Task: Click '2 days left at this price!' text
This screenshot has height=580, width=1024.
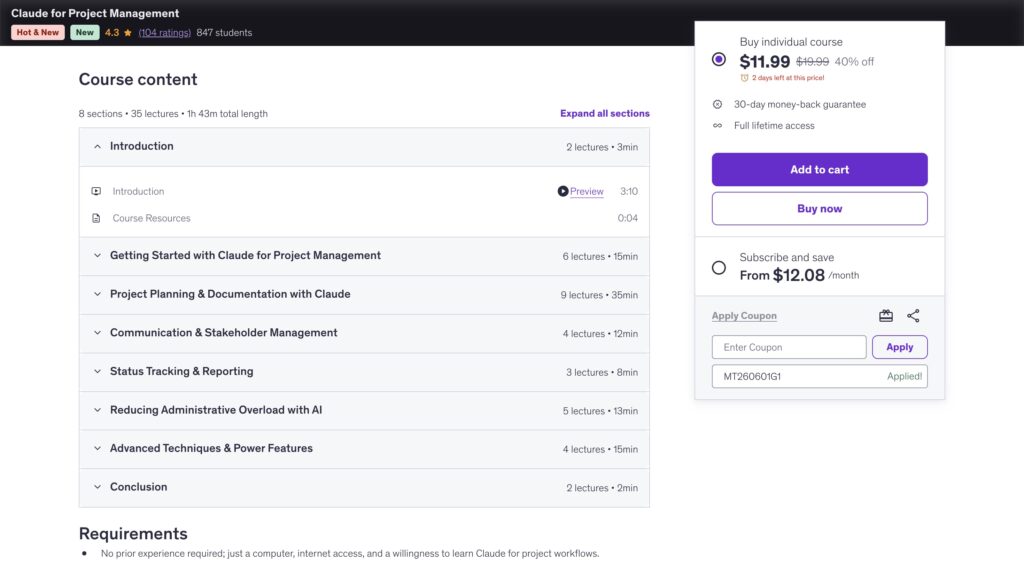Action: click(x=788, y=78)
